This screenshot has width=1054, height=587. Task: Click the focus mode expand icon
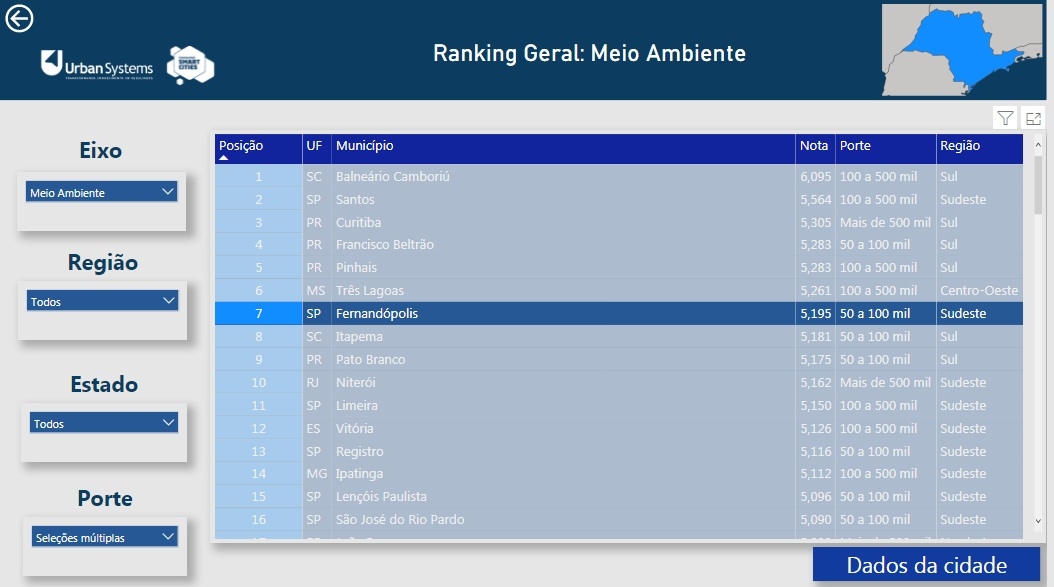pos(1032,118)
